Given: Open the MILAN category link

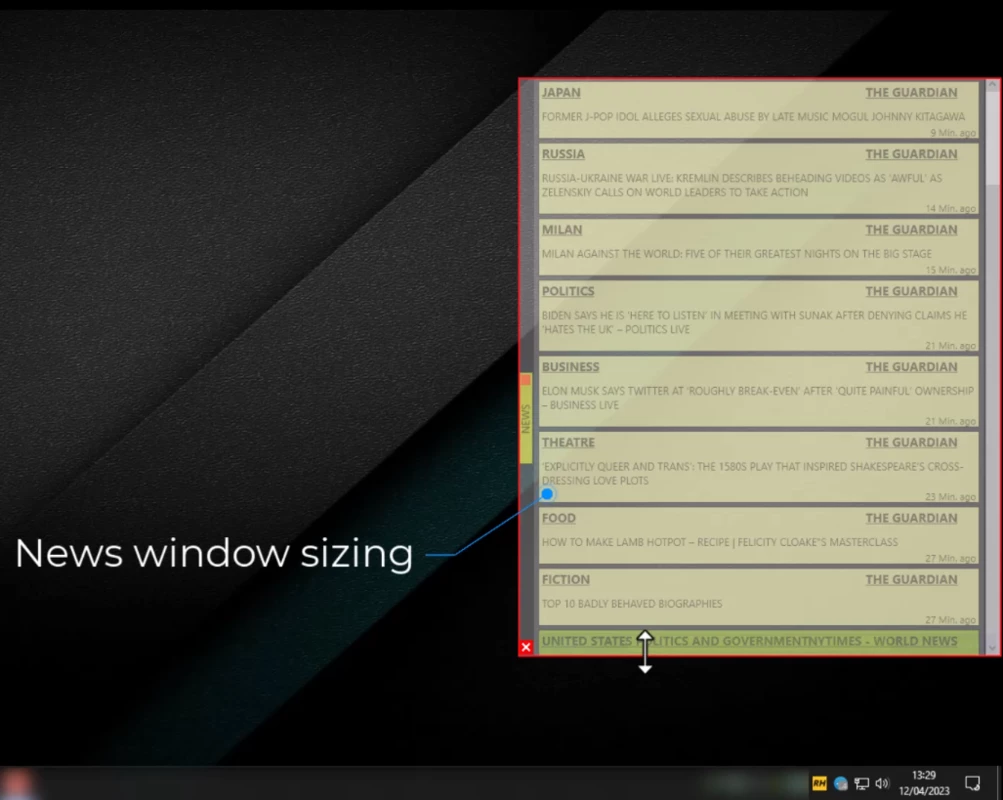Looking at the screenshot, I should pos(562,230).
